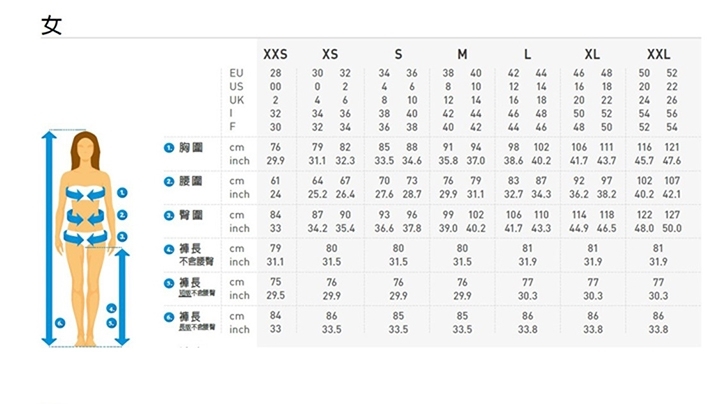The height and width of the screenshot is (404, 720).
Task: Click the UK row label
Action: (236, 100)
